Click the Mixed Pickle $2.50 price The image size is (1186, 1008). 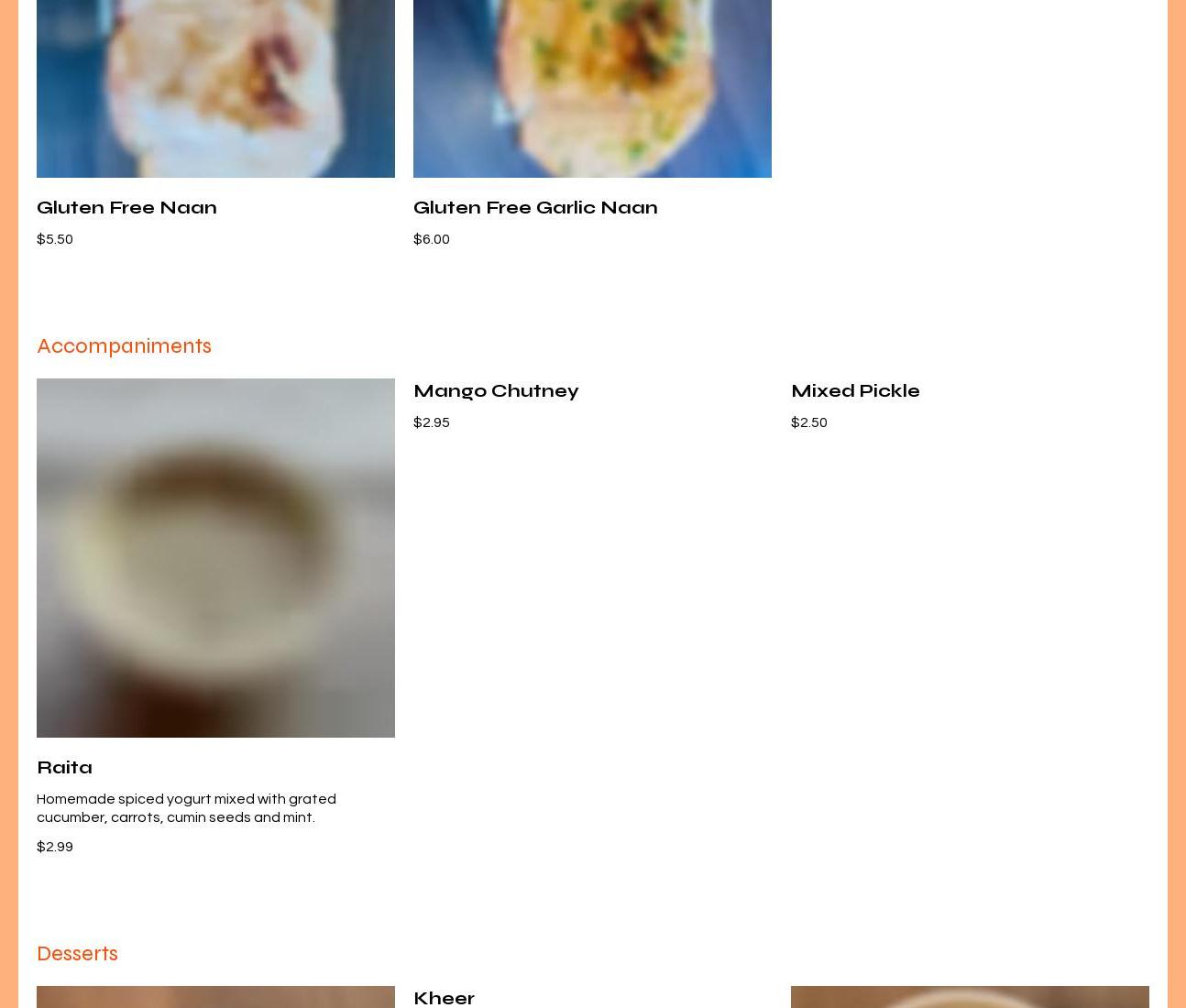pos(809,422)
